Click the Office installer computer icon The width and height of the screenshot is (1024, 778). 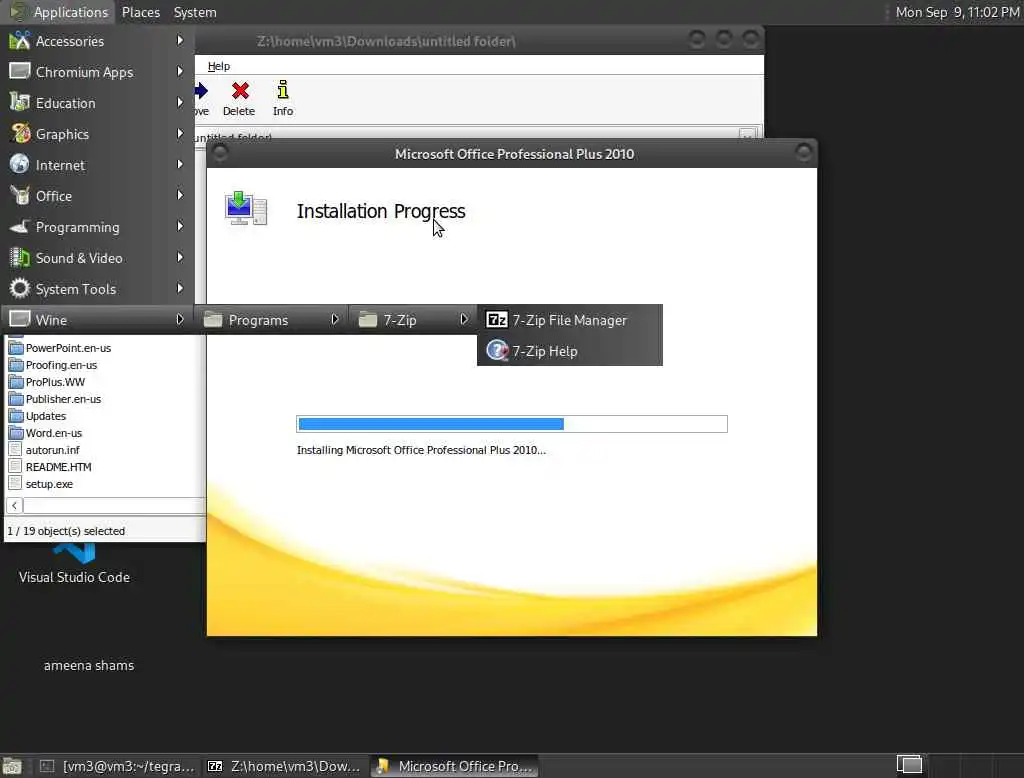[246, 208]
